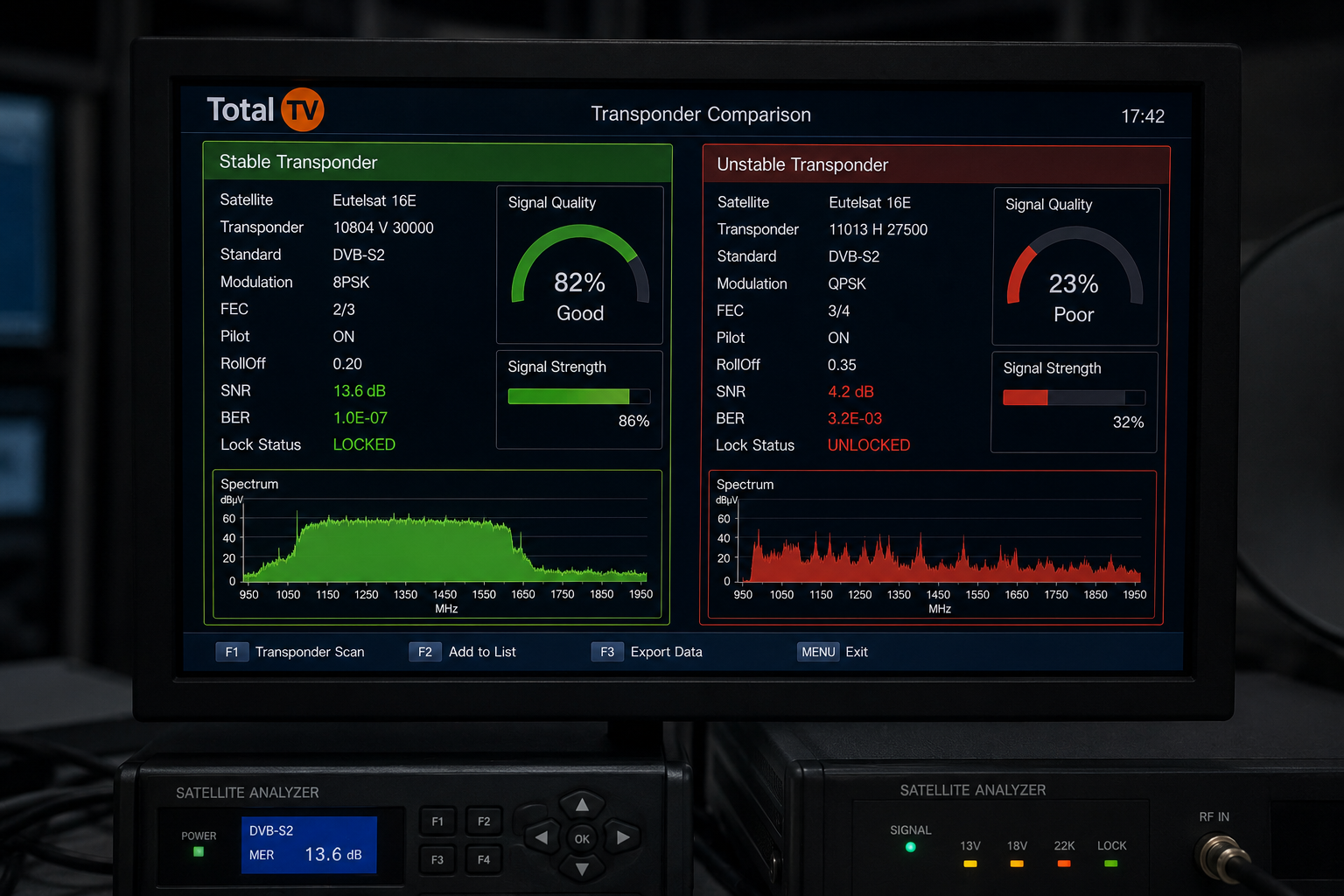1344x896 pixels.
Task: Click modulation value 8PSK
Action: point(351,283)
